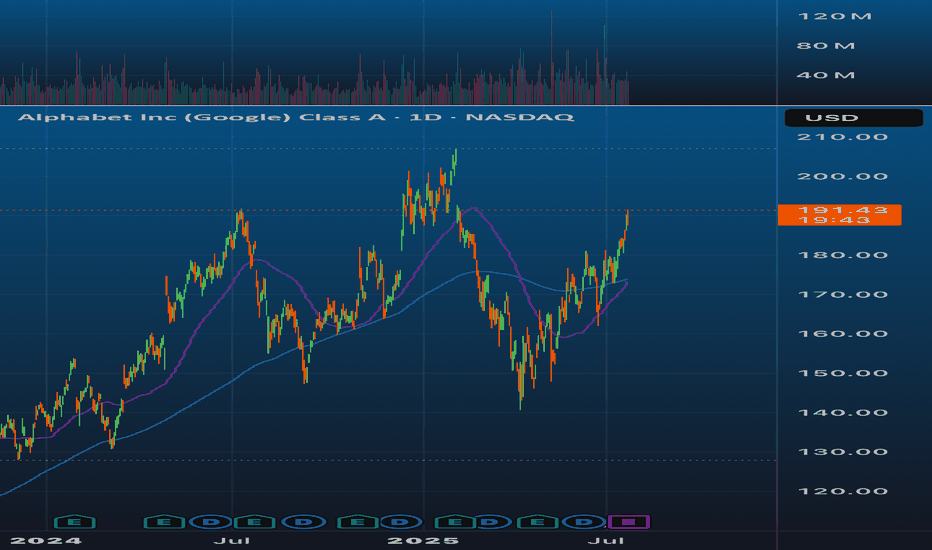932x550 pixels.
Task: Open the last earnings marker before the 2025 label
Action: (x=357, y=522)
